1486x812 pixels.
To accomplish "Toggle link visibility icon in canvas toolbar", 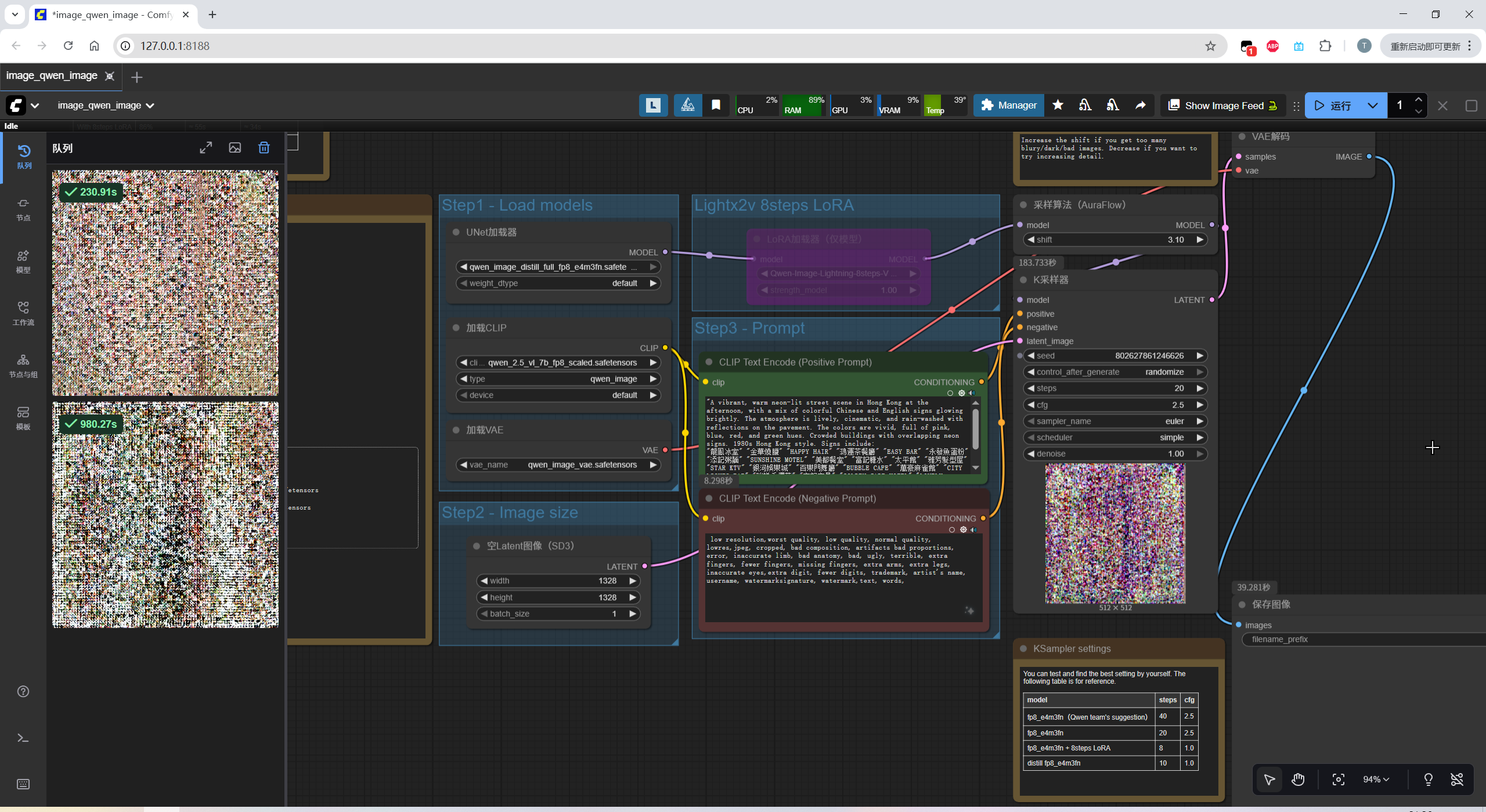I will [x=1456, y=779].
